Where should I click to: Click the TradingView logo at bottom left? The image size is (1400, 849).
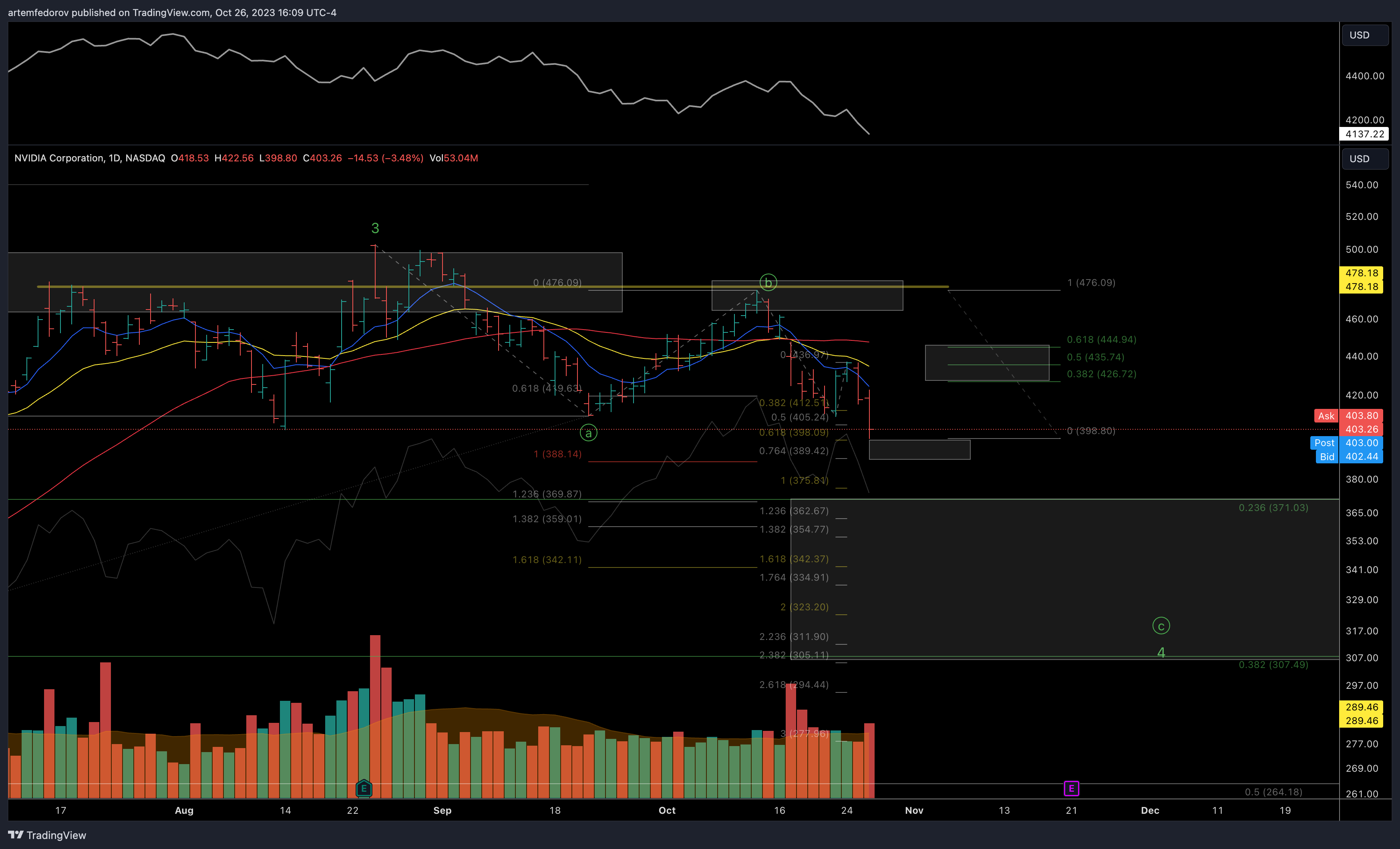pyautogui.click(x=47, y=835)
